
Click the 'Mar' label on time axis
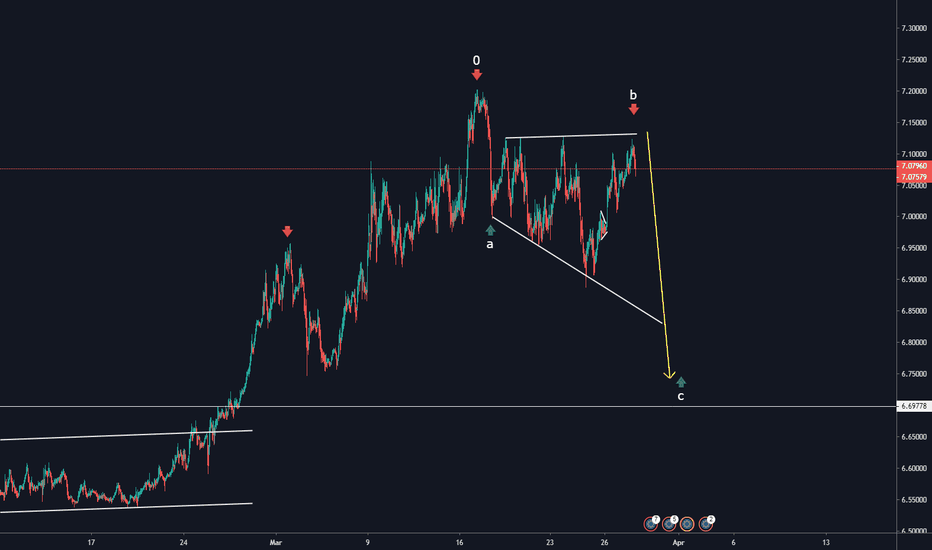[x=275, y=542]
